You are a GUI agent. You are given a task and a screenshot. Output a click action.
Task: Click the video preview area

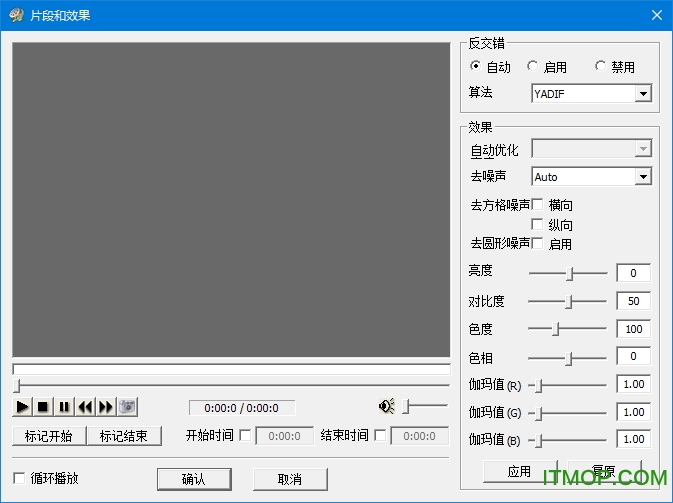(x=231, y=200)
